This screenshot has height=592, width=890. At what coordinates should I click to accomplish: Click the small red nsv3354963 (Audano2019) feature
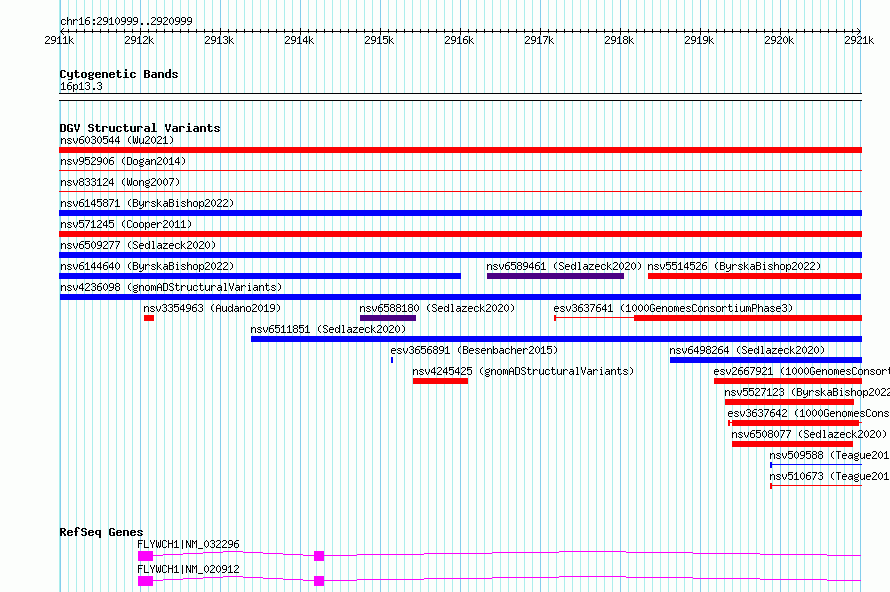coord(149,318)
